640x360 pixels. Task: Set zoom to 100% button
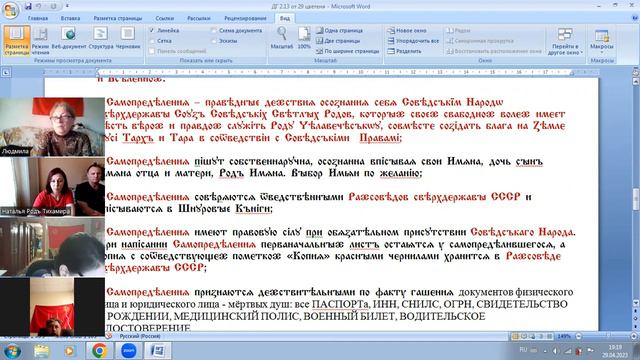coord(304,38)
